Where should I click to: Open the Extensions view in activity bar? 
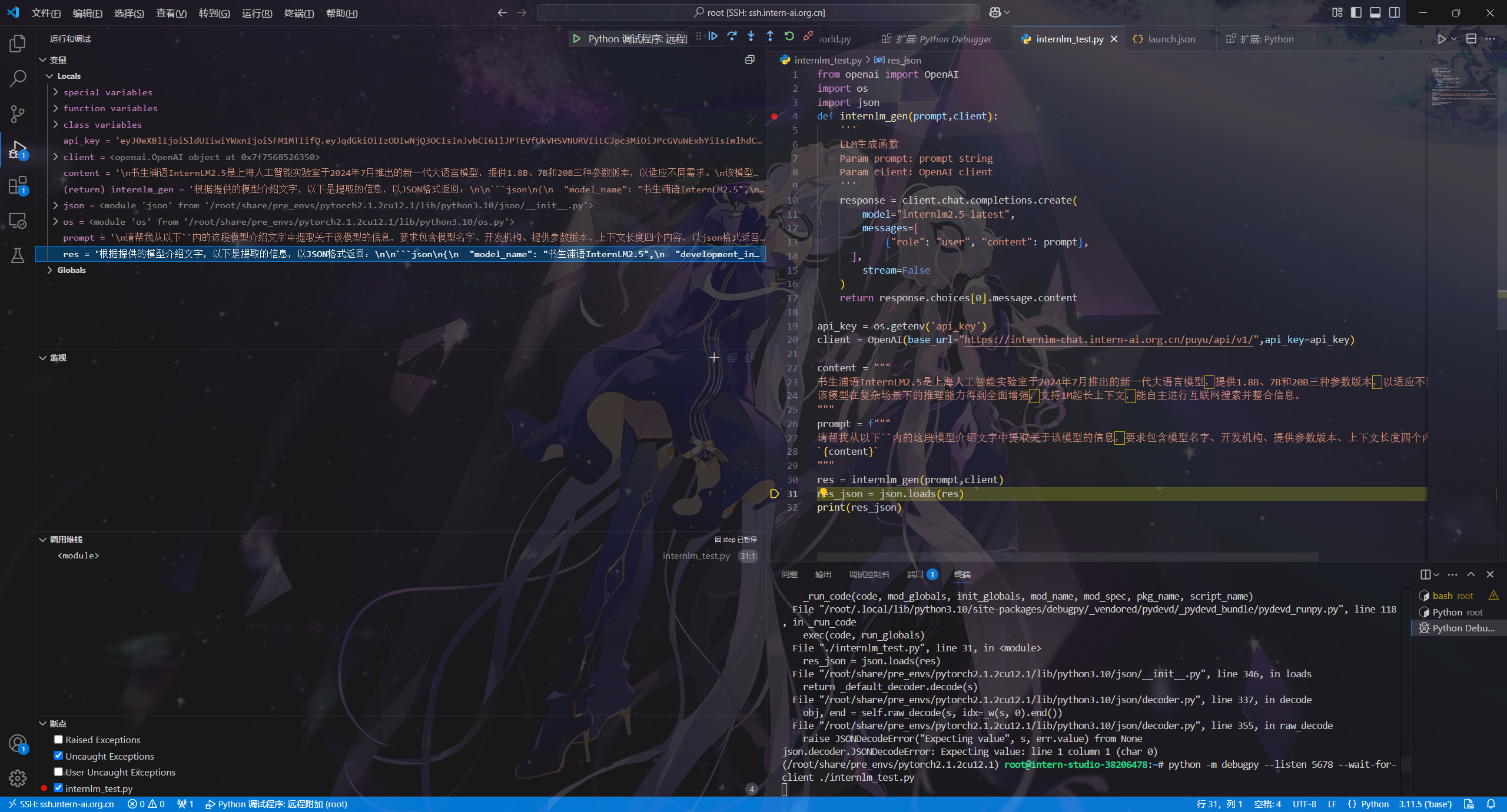18,185
